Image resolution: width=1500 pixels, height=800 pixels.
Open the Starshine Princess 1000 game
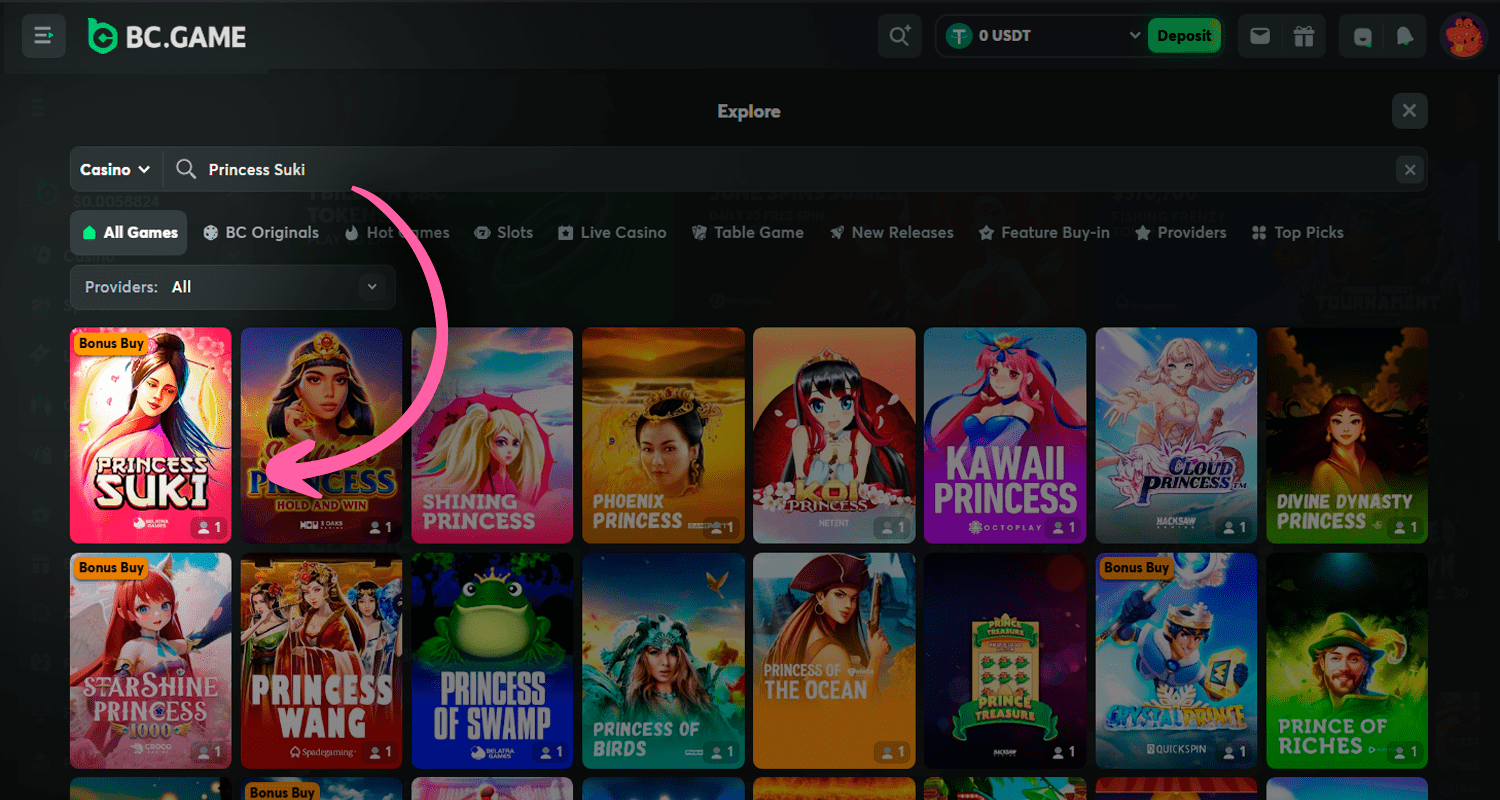tap(151, 660)
